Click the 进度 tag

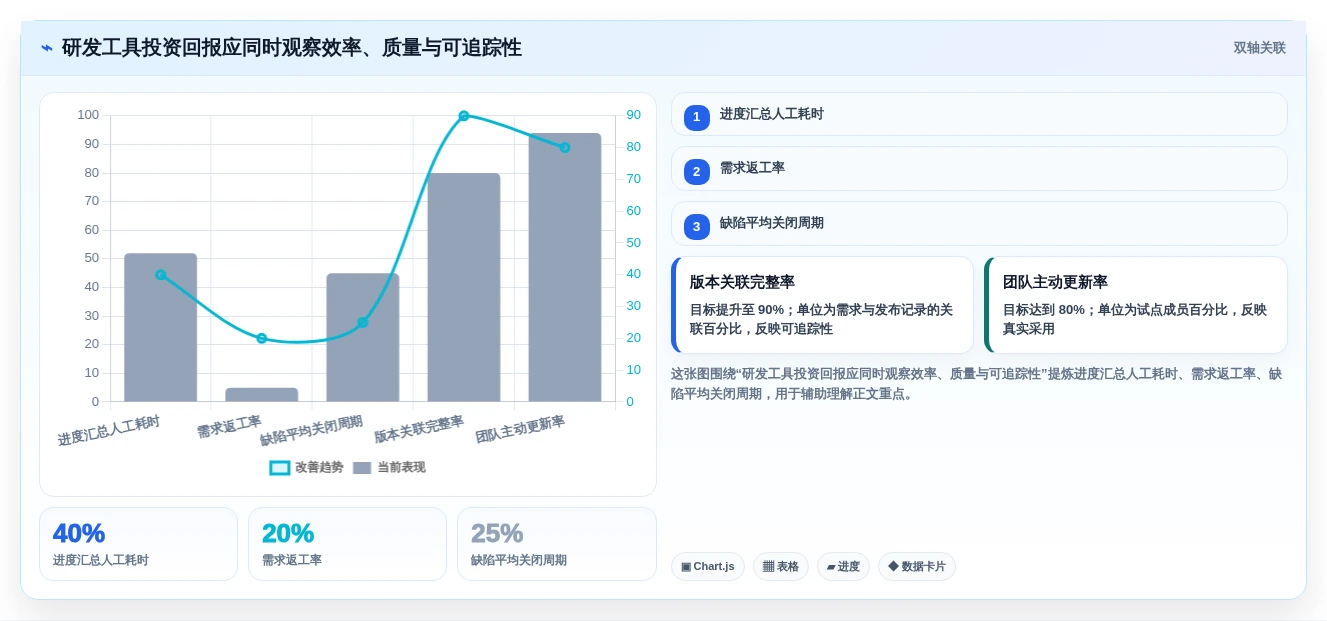[x=843, y=566]
